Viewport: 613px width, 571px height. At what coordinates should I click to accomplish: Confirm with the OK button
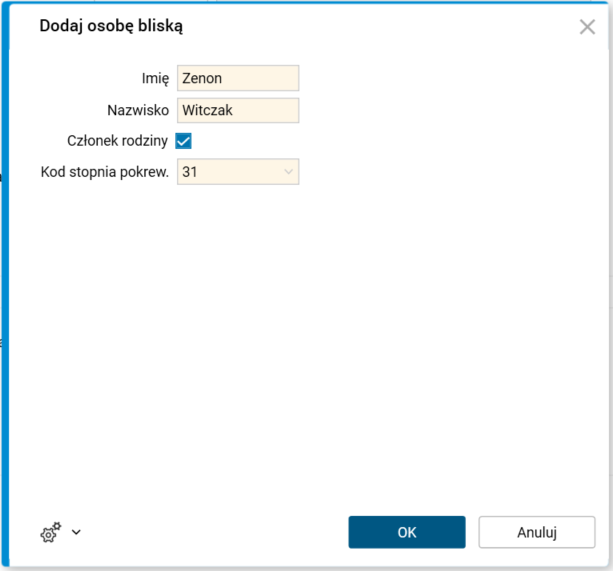coord(406,532)
